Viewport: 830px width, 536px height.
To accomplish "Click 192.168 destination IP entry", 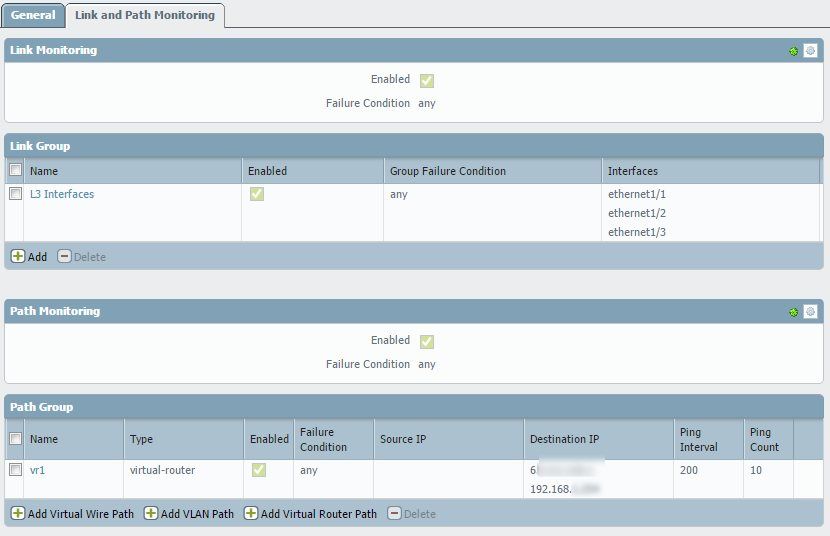I will (564, 489).
